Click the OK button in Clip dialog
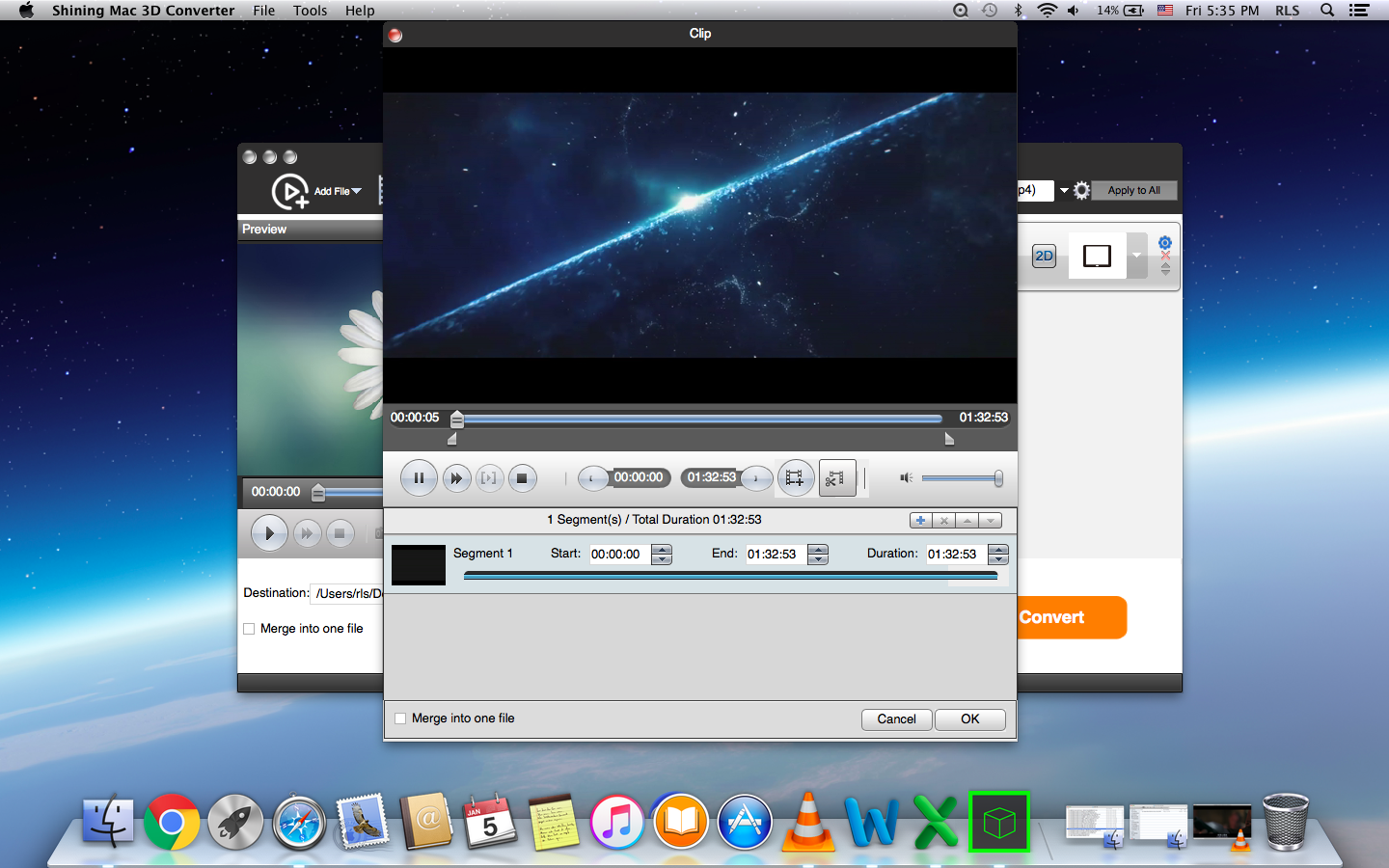 969,719
